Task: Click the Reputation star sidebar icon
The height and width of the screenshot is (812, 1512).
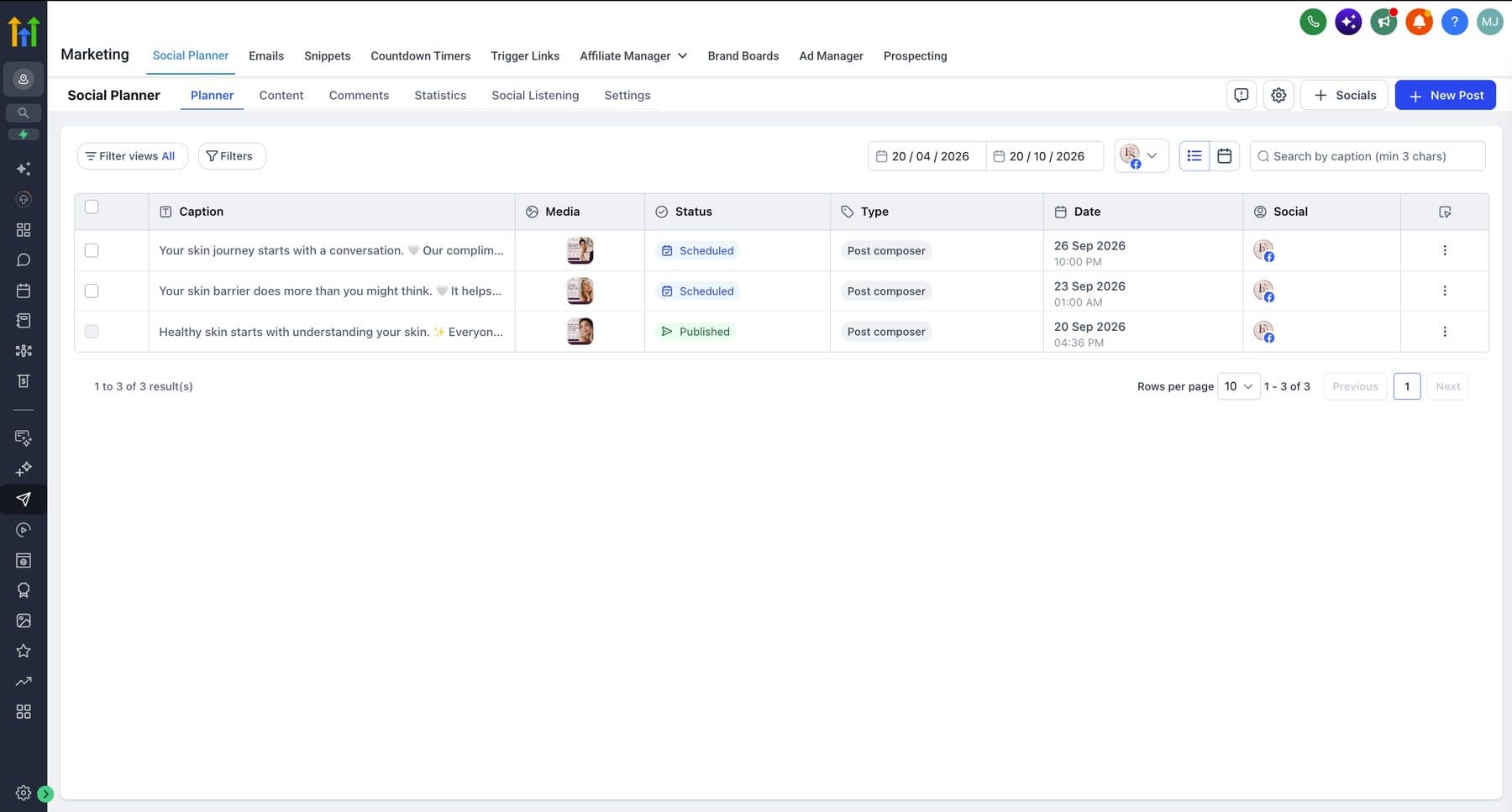Action: click(x=24, y=651)
